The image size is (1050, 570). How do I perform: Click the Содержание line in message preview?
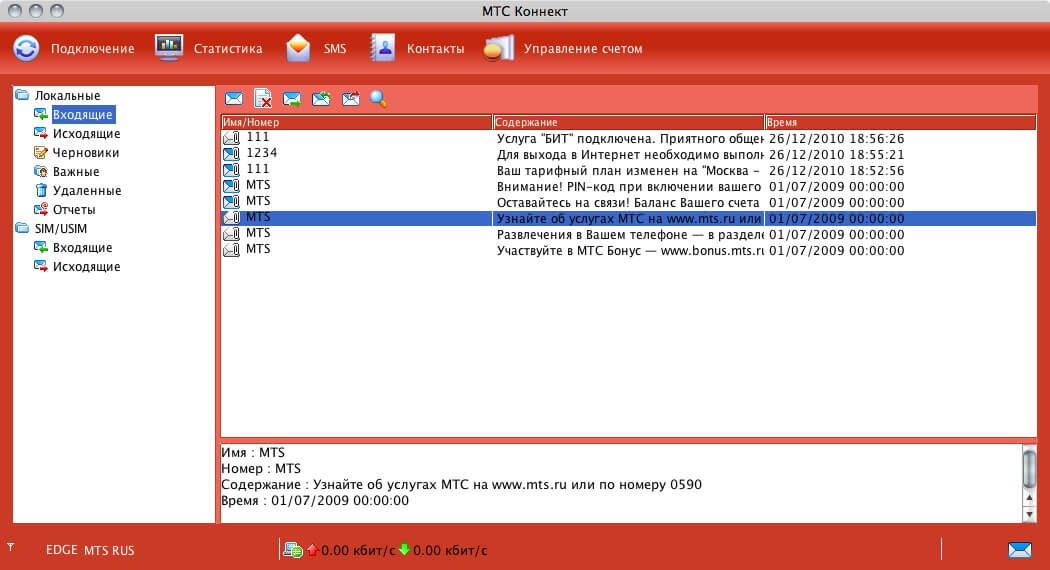tap(461, 485)
